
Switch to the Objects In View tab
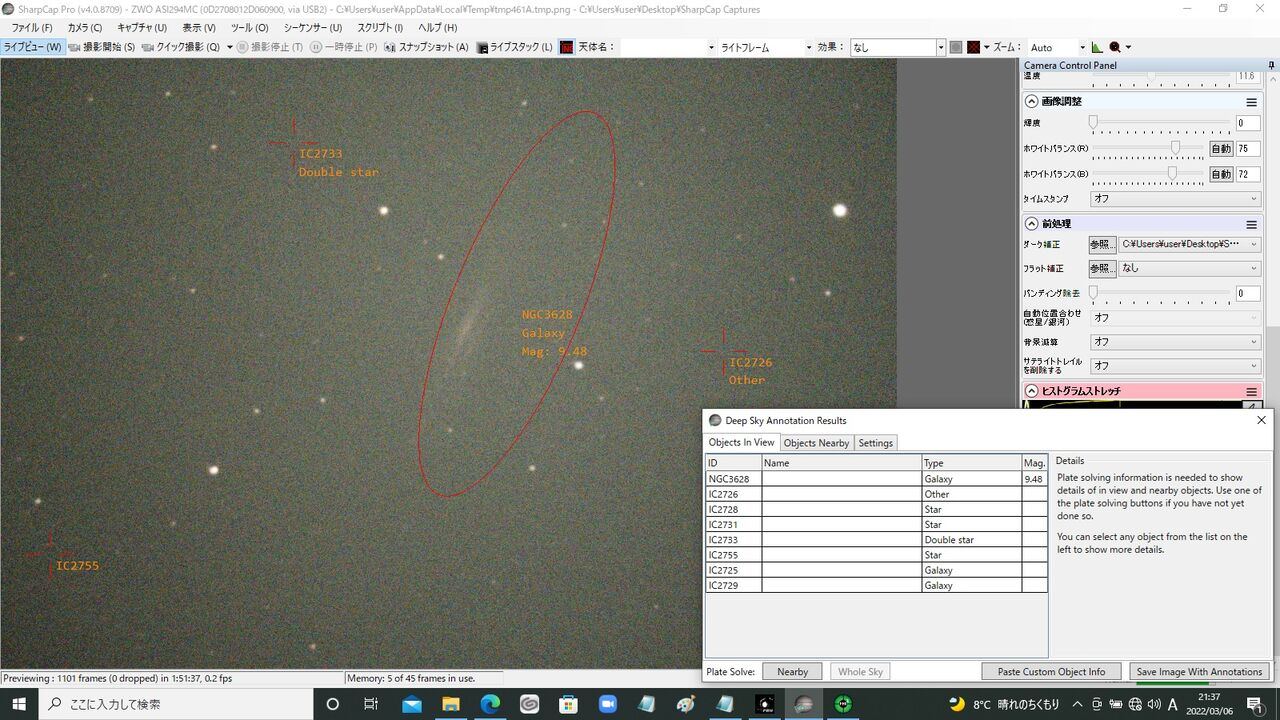741,442
